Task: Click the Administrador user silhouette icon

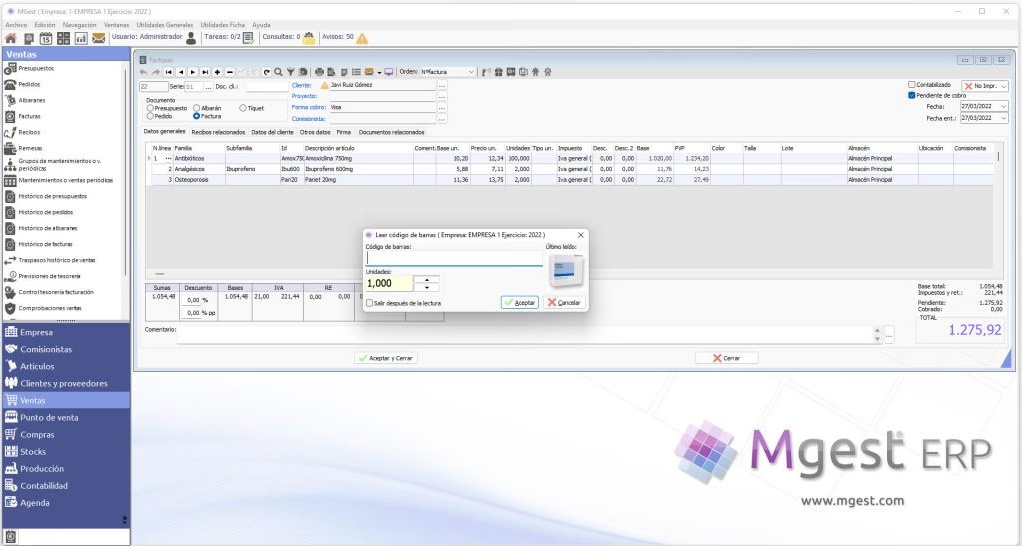Action: click(x=191, y=38)
